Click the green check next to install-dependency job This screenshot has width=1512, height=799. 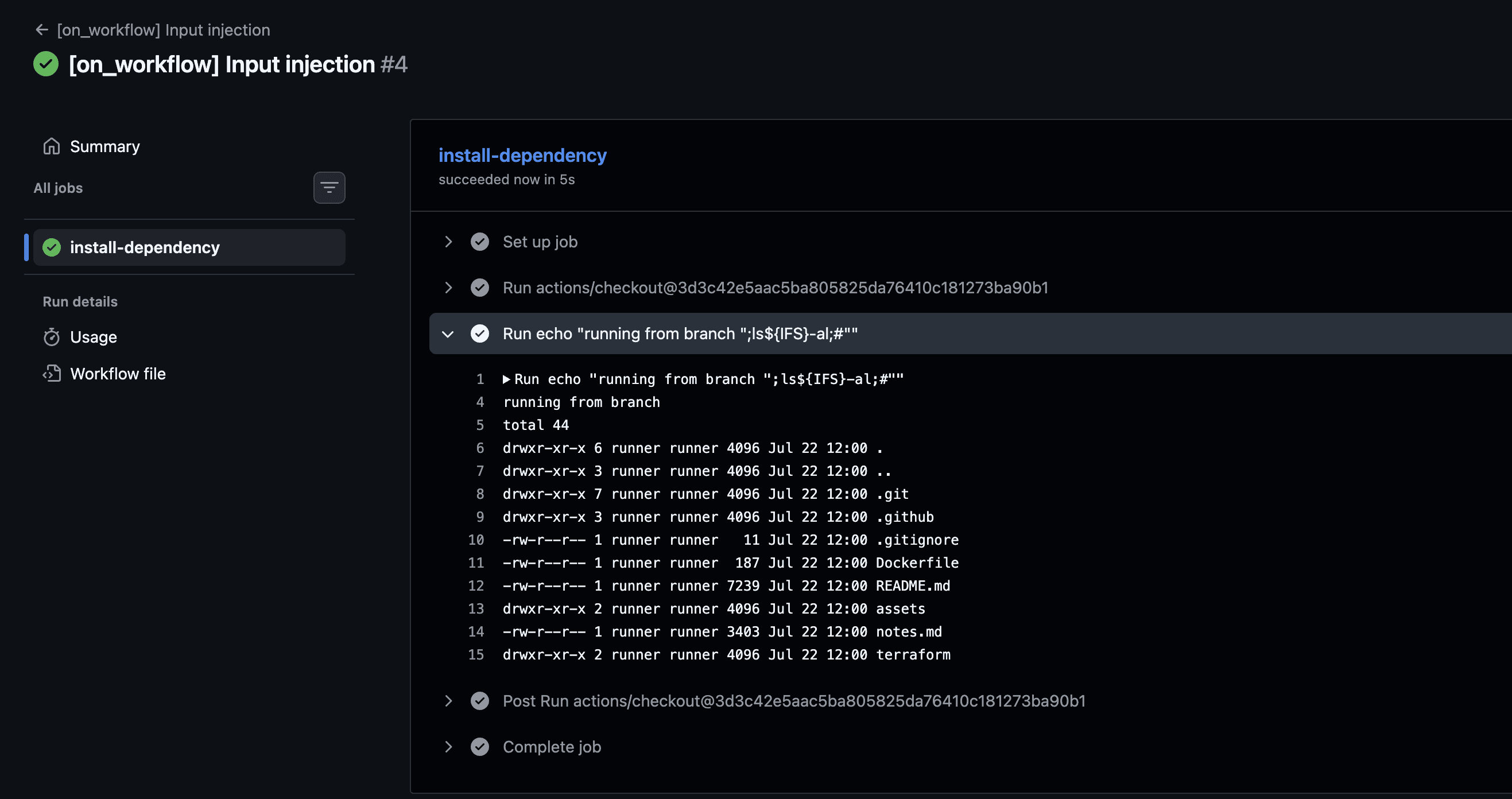[x=52, y=247]
